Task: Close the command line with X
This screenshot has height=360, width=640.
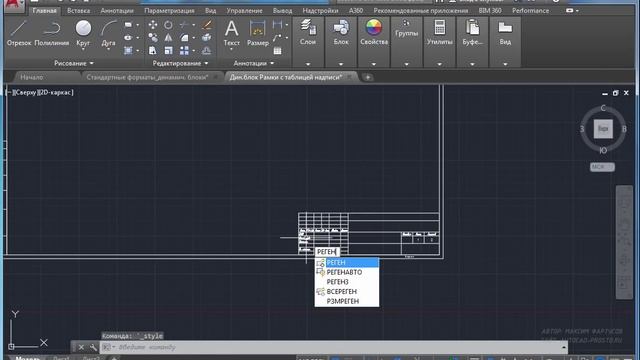Action: click(81, 347)
